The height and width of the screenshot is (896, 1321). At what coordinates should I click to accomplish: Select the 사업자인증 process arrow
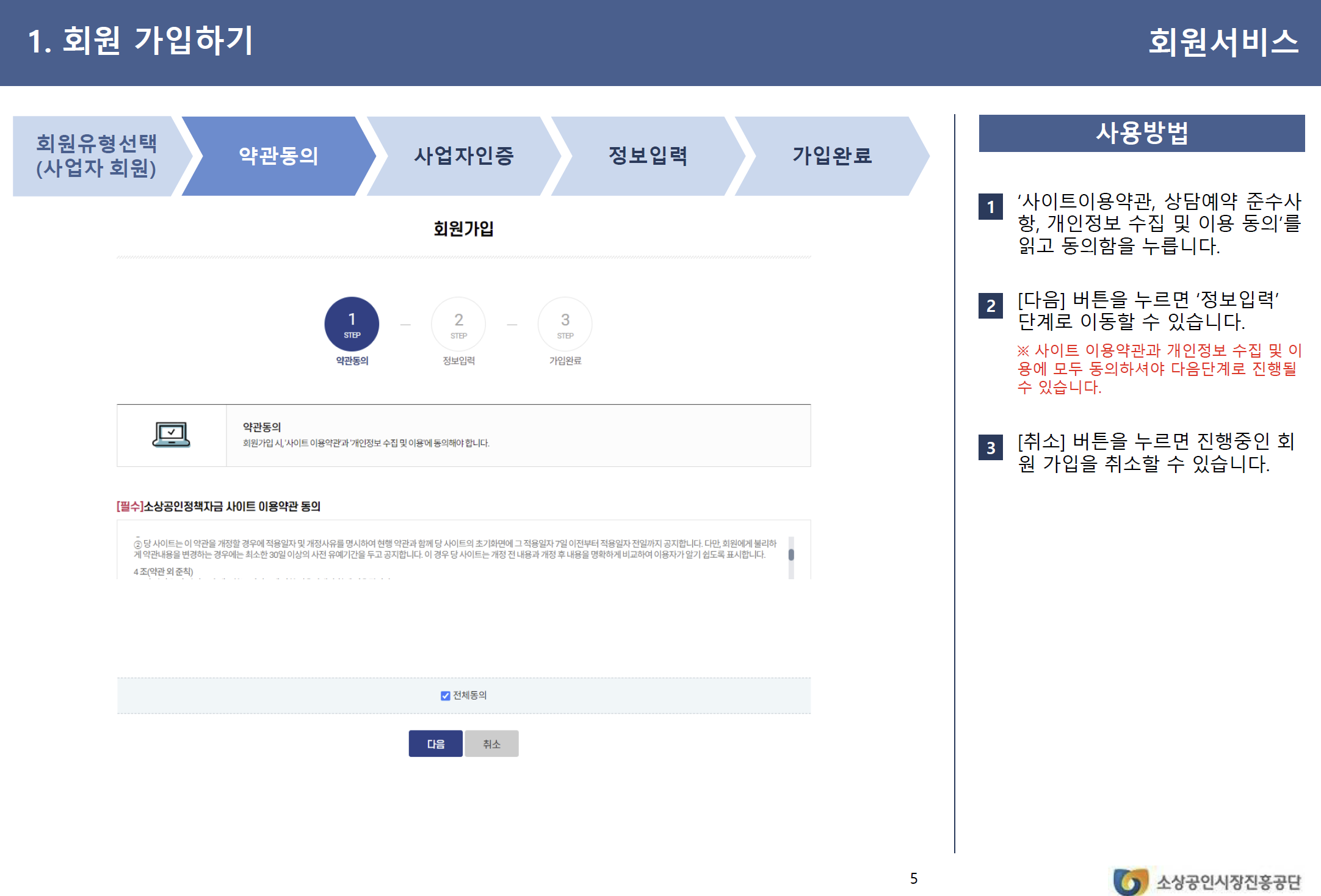click(464, 156)
